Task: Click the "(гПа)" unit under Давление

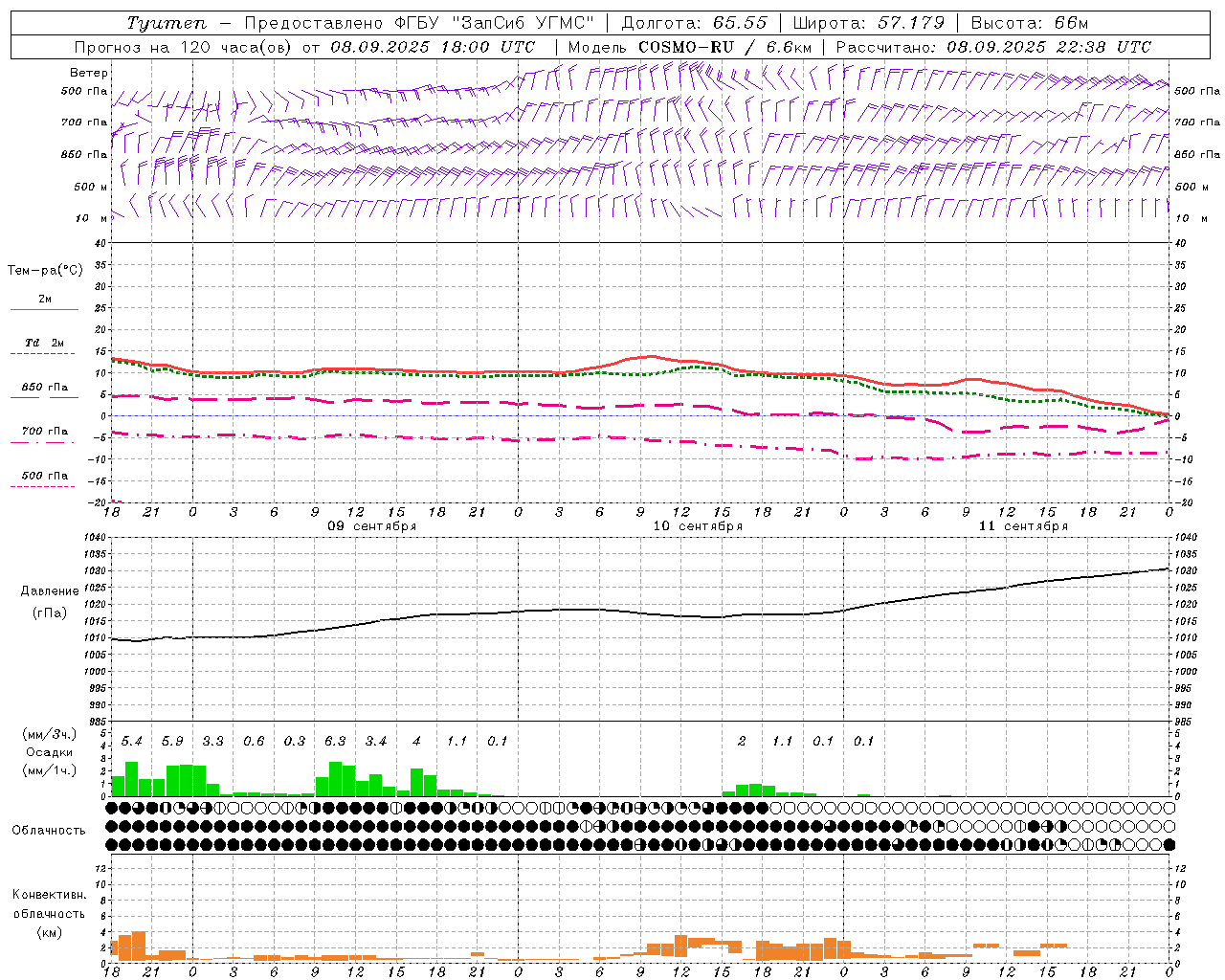Action: [x=50, y=612]
